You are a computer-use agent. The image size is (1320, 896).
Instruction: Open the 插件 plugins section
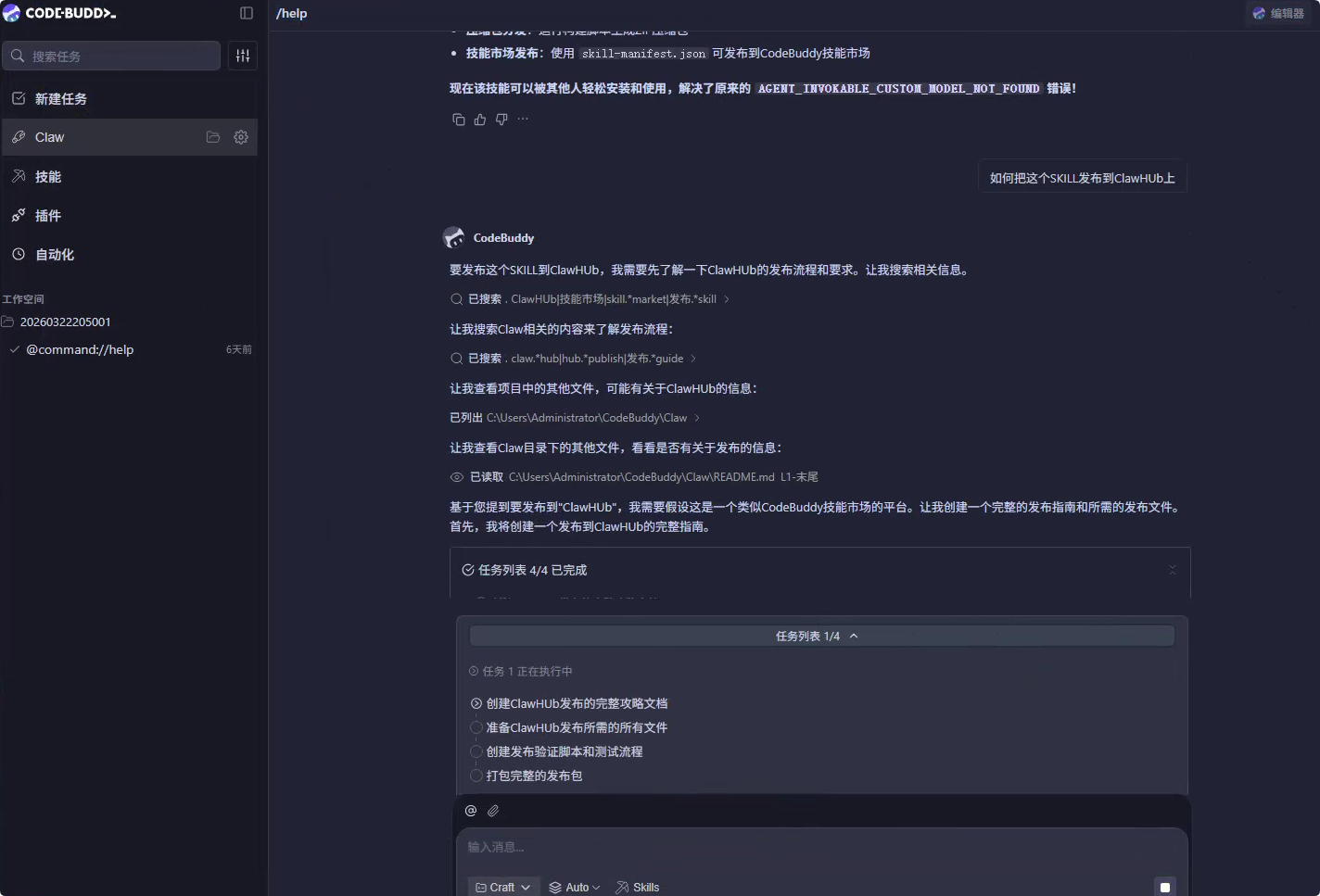pos(129,215)
